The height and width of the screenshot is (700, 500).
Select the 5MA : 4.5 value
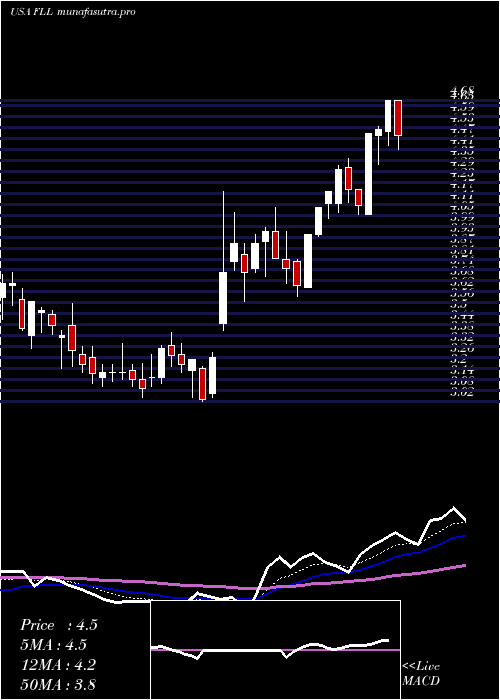pos(54,645)
